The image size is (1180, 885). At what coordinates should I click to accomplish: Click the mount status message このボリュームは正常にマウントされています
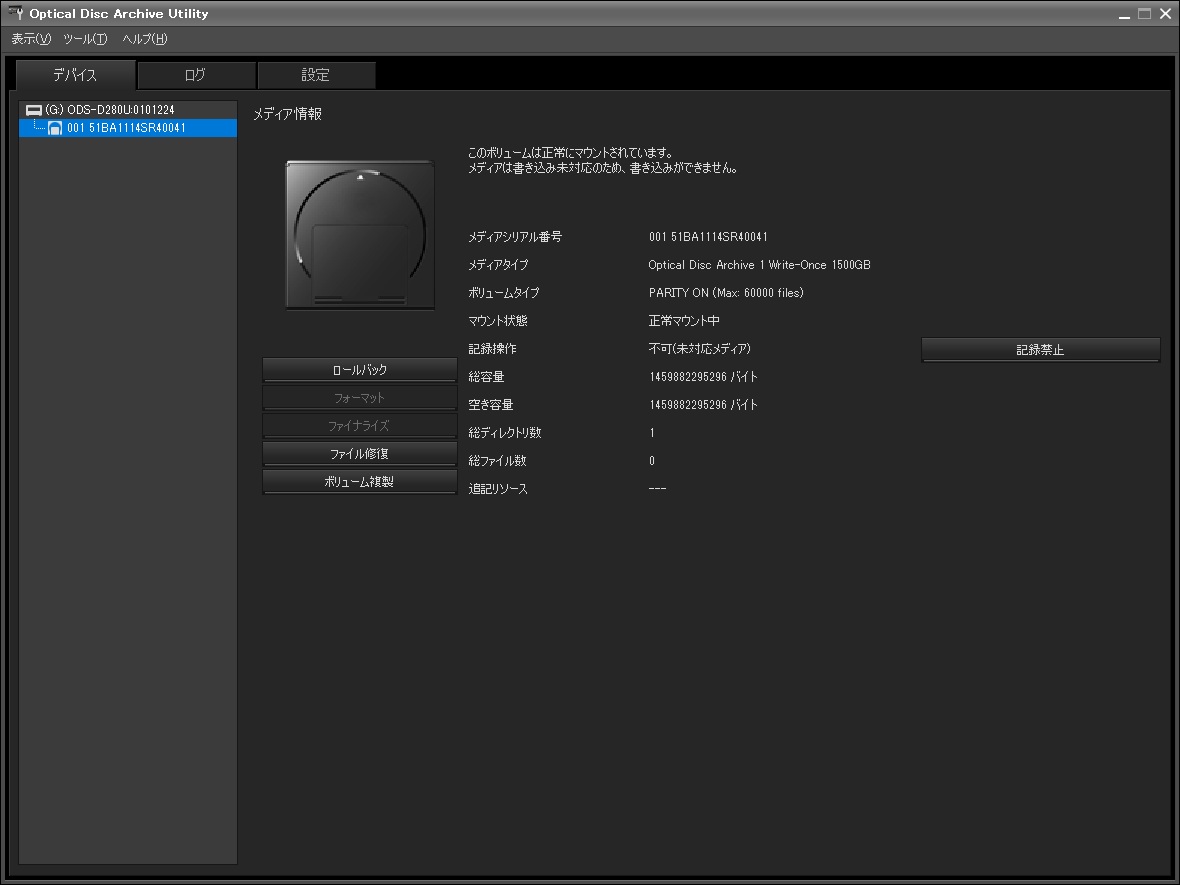(x=570, y=153)
